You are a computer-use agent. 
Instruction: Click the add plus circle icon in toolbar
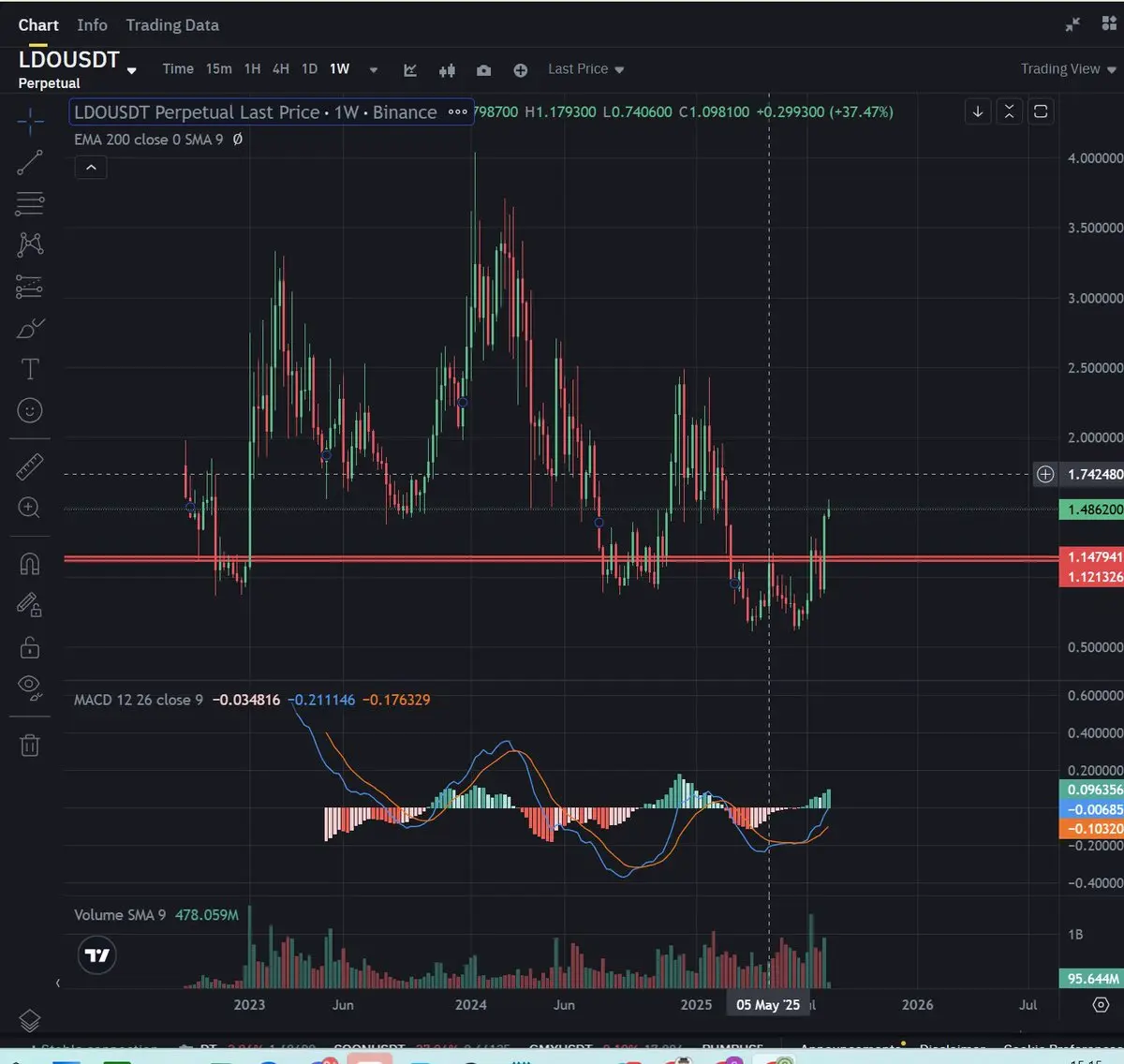[521, 69]
